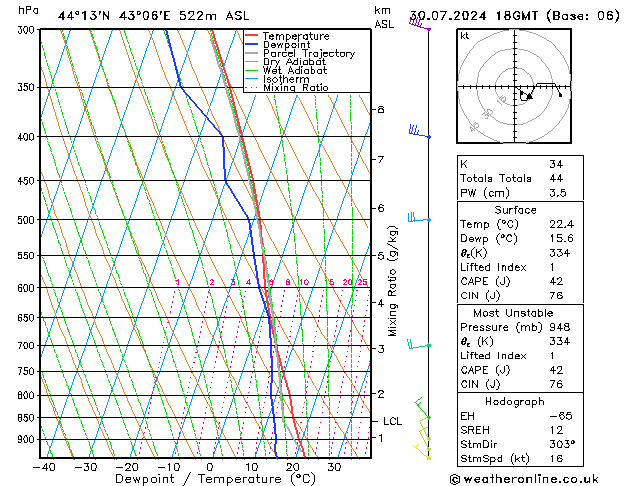The image size is (629, 486).
Task: Click the red Temperature legend color line
Action: (252, 36)
